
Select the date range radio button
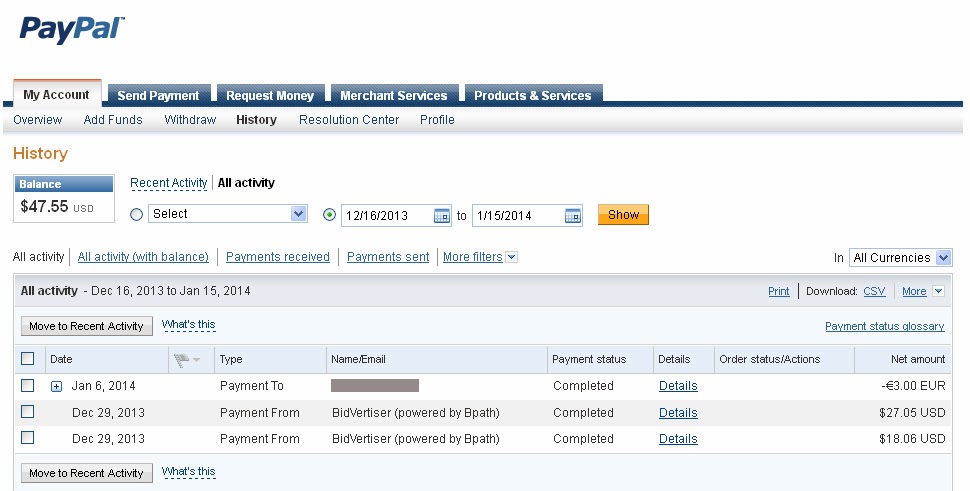tap(330, 214)
